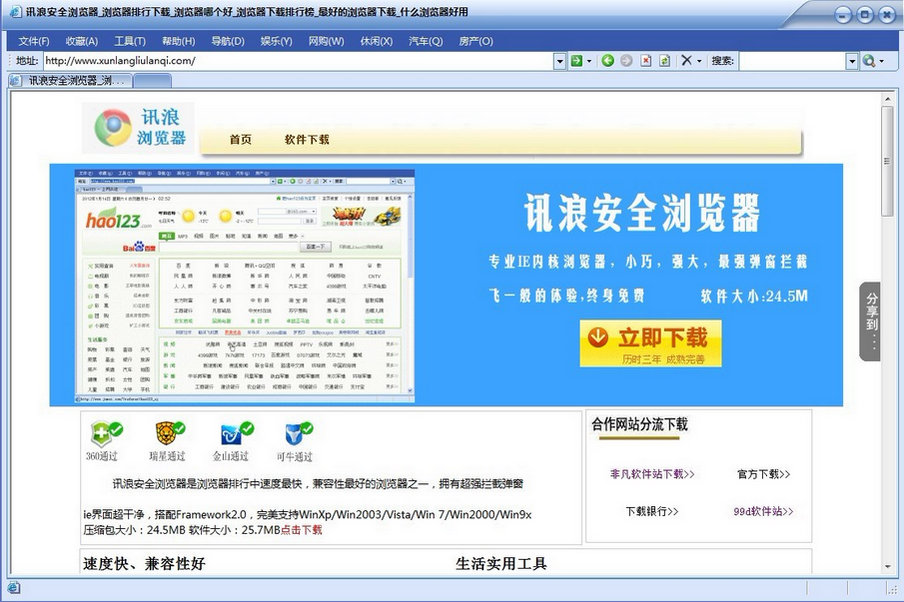Click the 瑞星通过 lion badge

click(169, 435)
